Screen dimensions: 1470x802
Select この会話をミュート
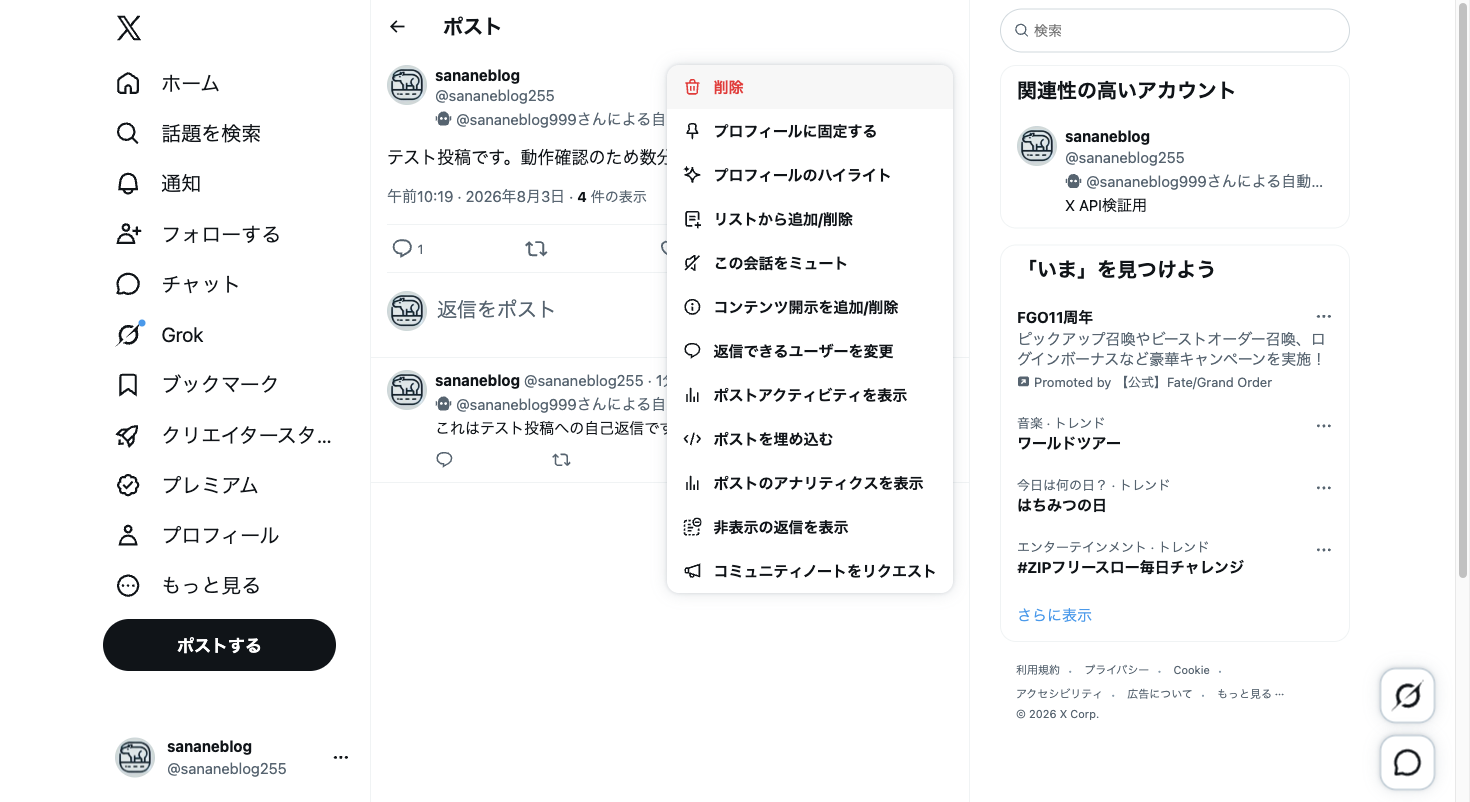pyautogui.click(x=810, y=263)
